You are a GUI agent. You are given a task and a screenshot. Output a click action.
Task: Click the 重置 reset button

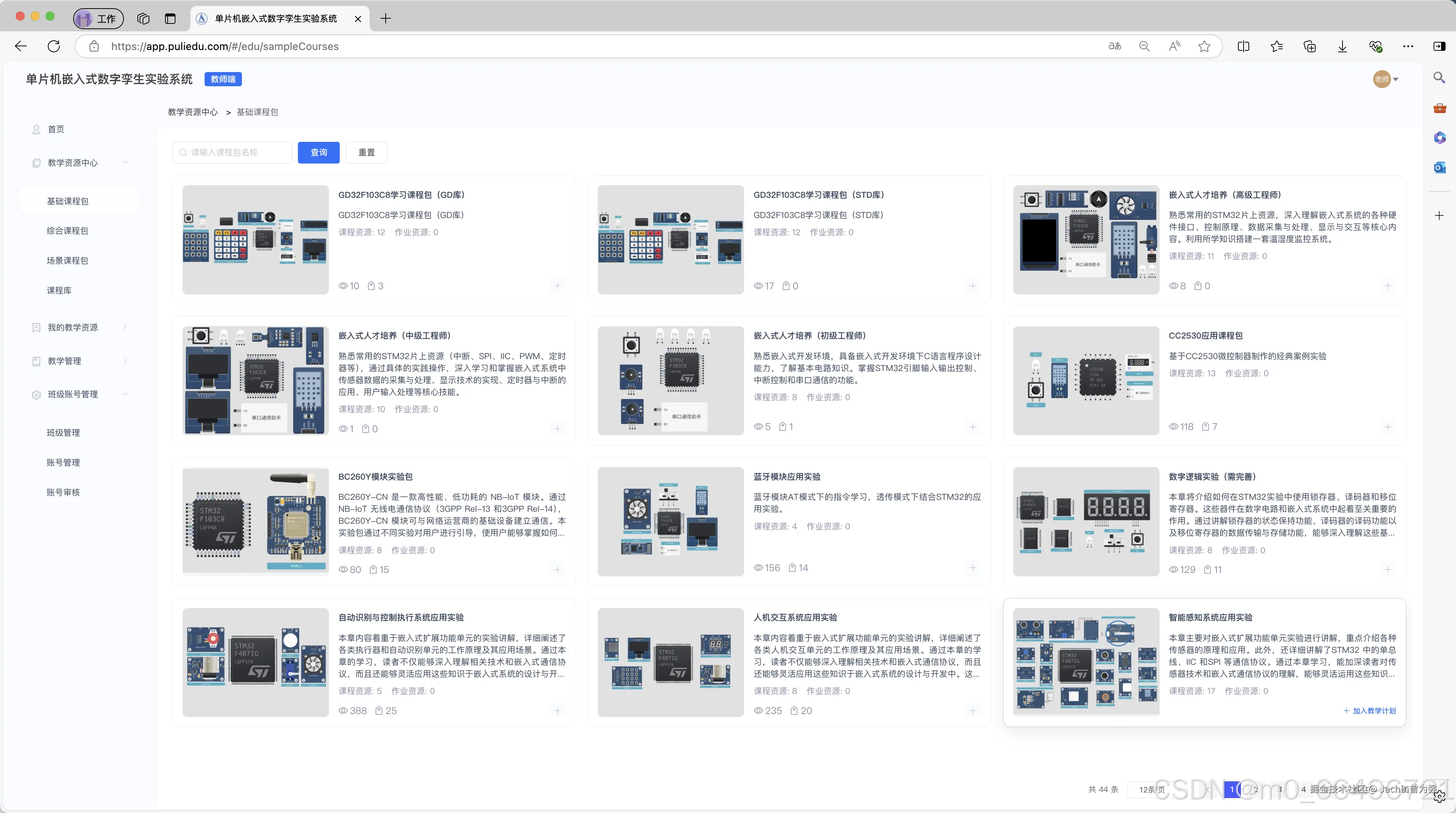(x=366, y=153)
